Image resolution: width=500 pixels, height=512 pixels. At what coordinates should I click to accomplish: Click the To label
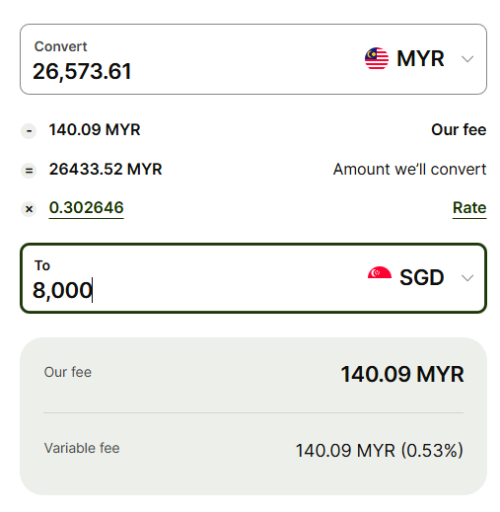[42, 266]
